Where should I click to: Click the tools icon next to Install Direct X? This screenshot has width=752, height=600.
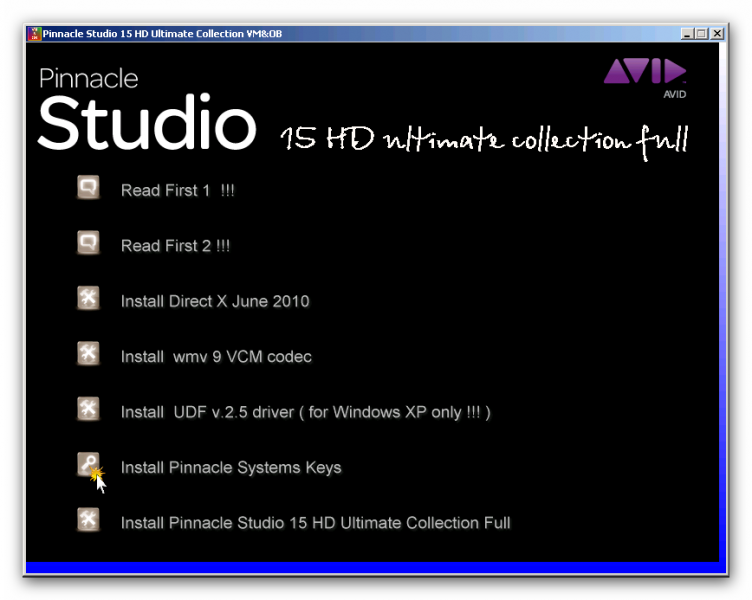point(88,298)
